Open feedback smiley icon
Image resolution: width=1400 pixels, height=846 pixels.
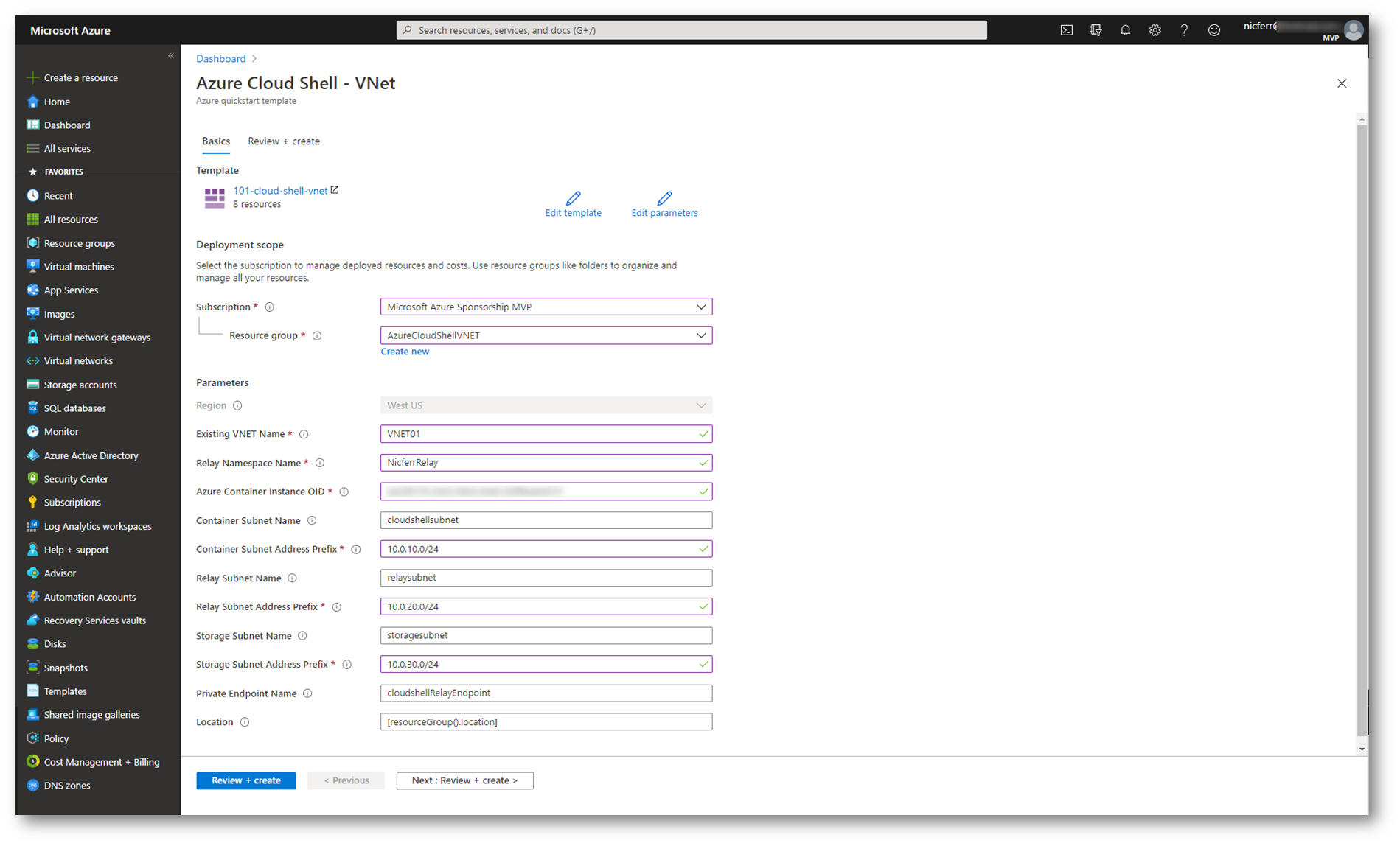point(1214,30)
